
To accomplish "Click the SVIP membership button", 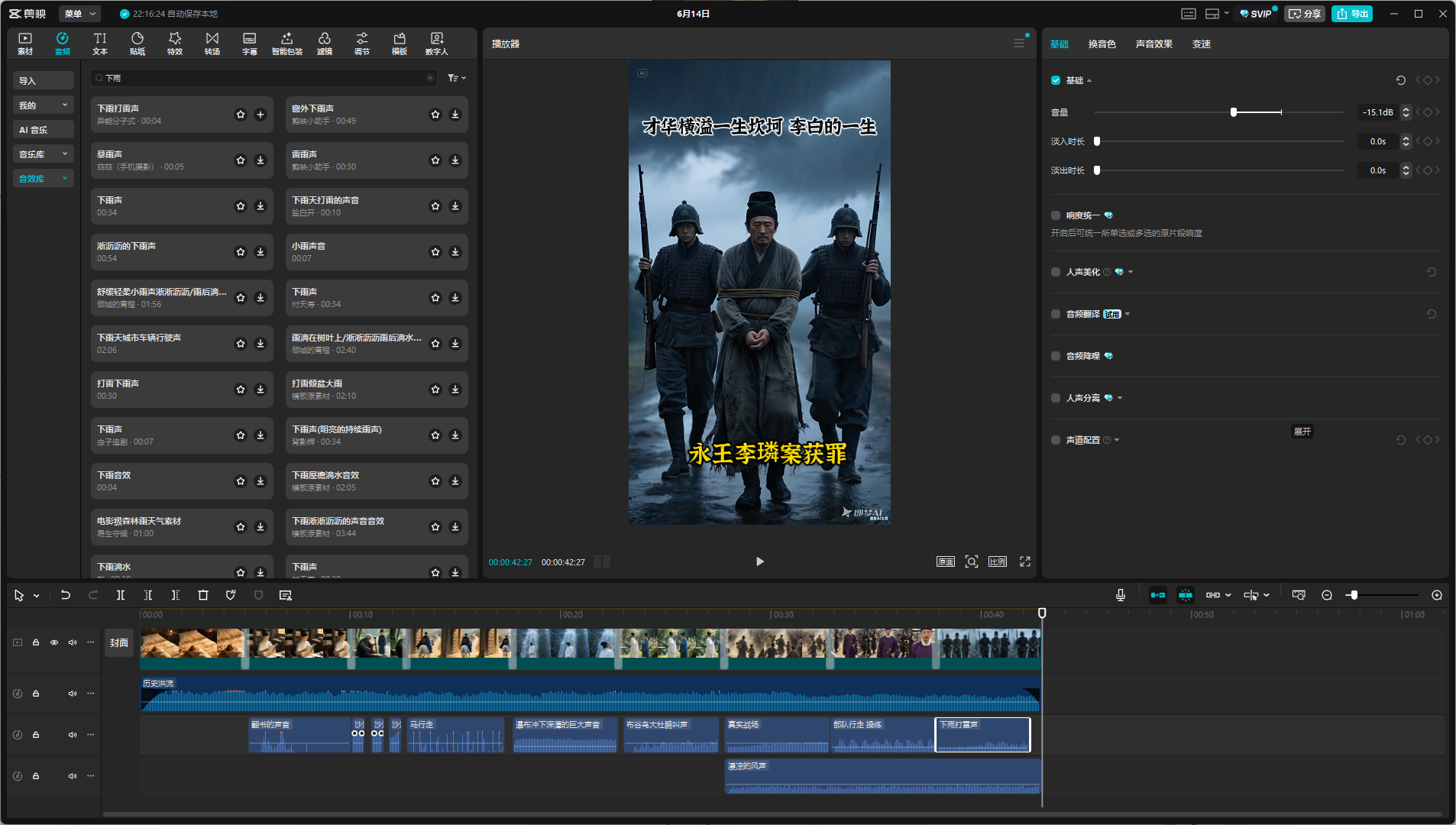I will (x=1256, y=14).
